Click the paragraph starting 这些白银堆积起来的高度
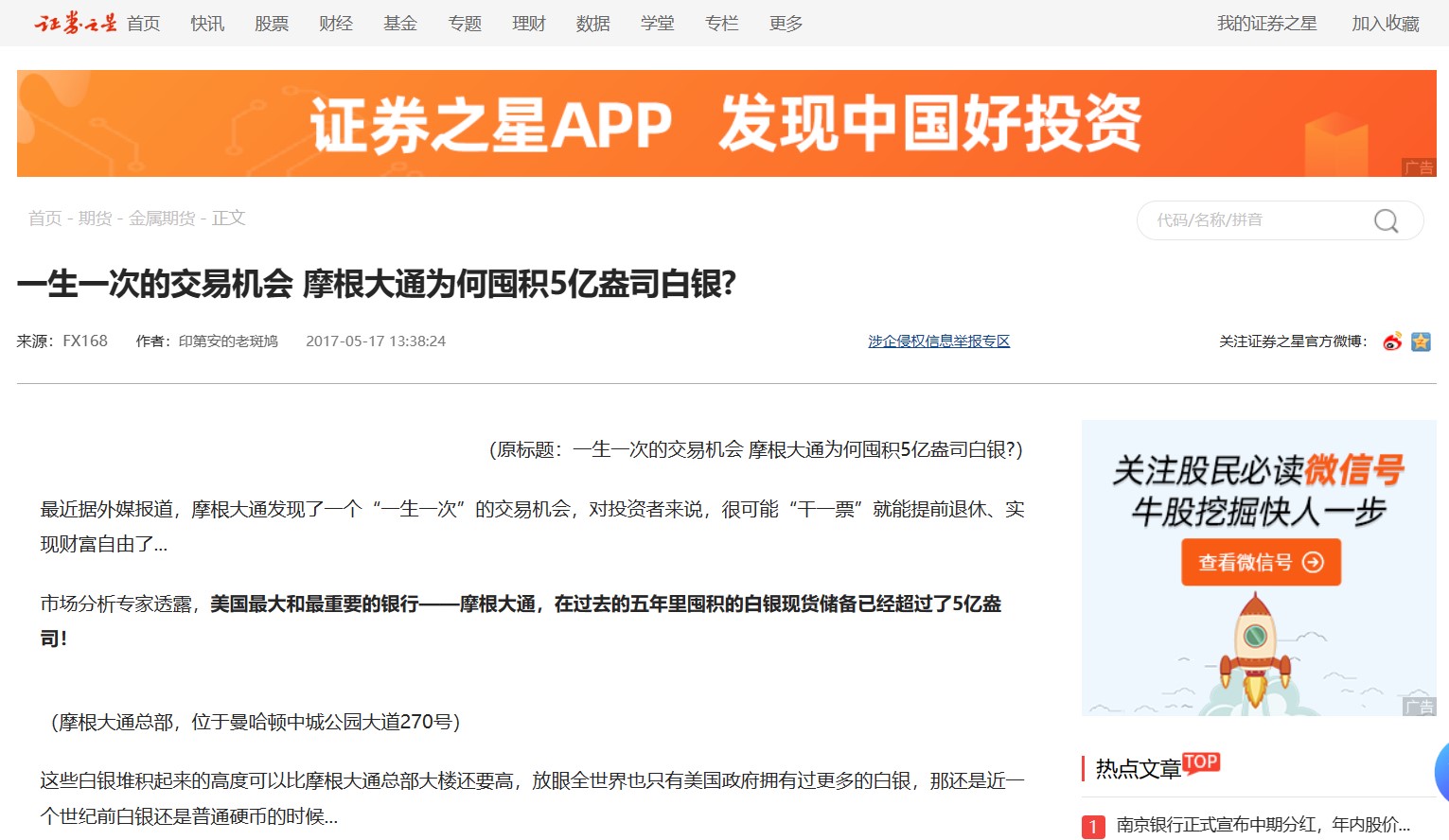Image resolution: width=1449 pixels, height=840 pixels. click(x=532, y=798)
